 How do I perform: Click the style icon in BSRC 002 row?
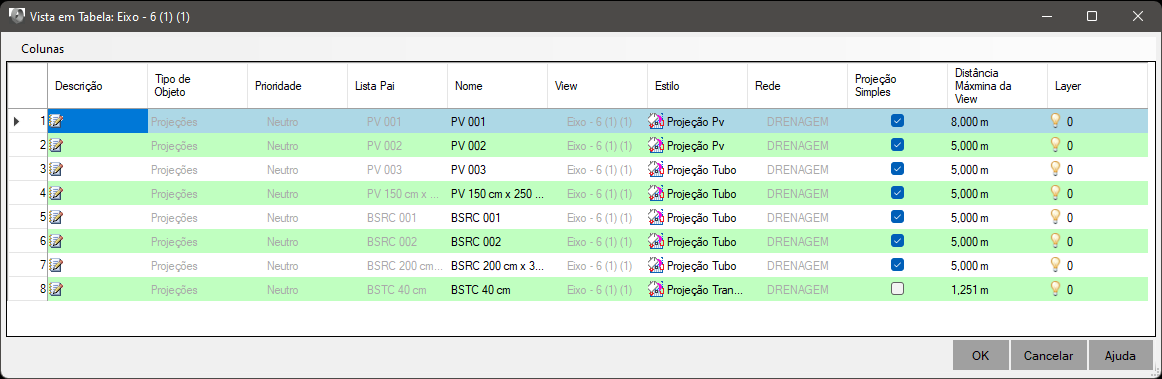[x=656, y=242]
